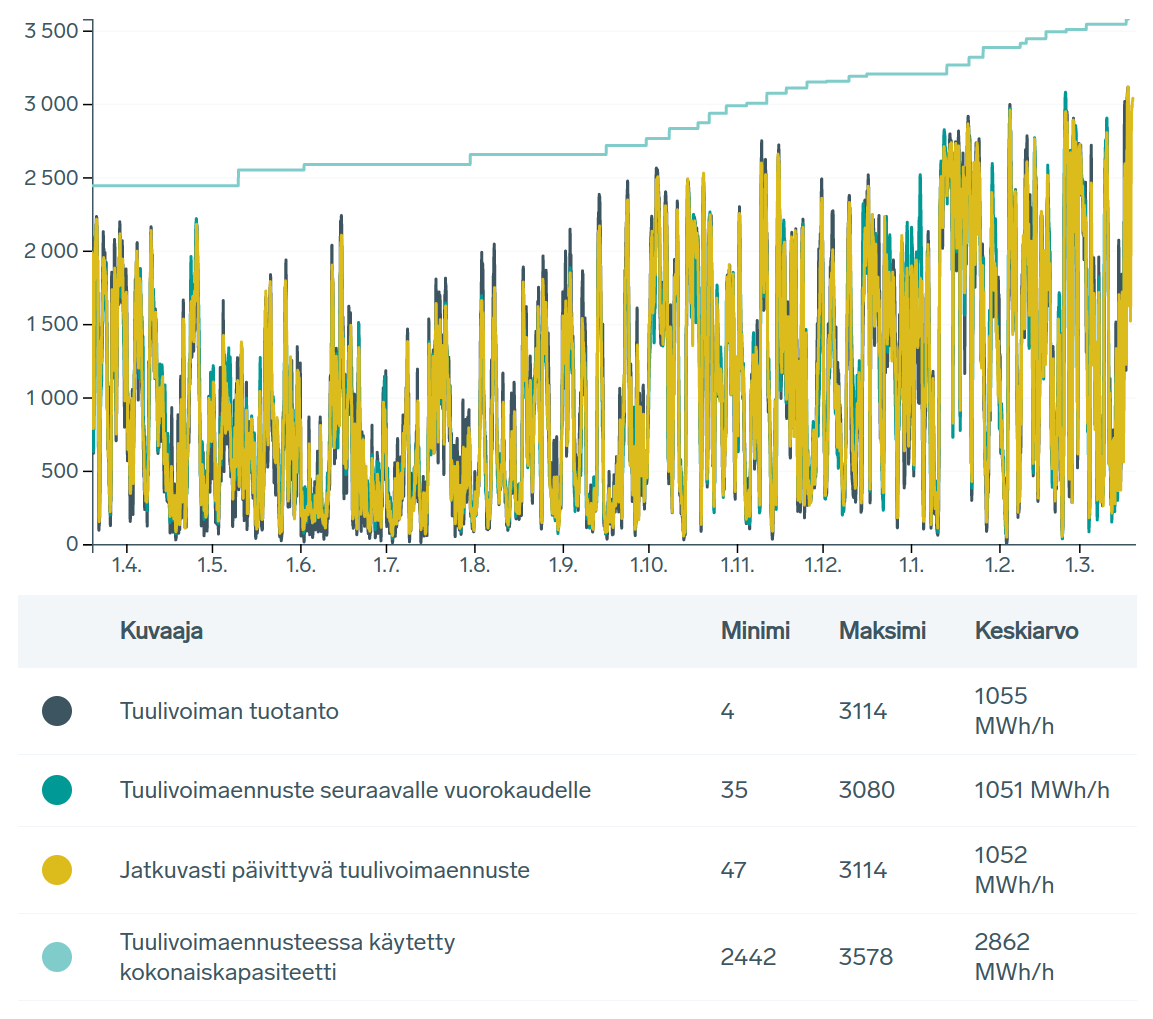Click the 1051 MWh/h average value
The height and width of the screenshot is (1019, 1153).
[1041, 790]
